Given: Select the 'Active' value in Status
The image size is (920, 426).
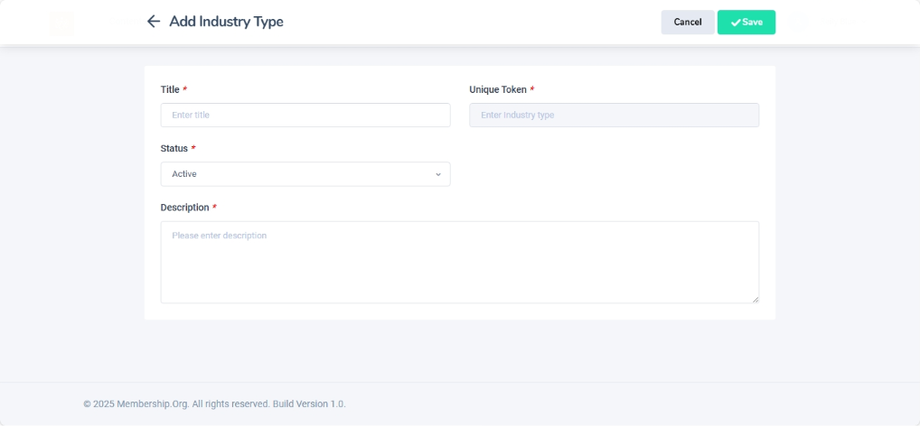Looking at the screenshot, I should pos(185,174).
